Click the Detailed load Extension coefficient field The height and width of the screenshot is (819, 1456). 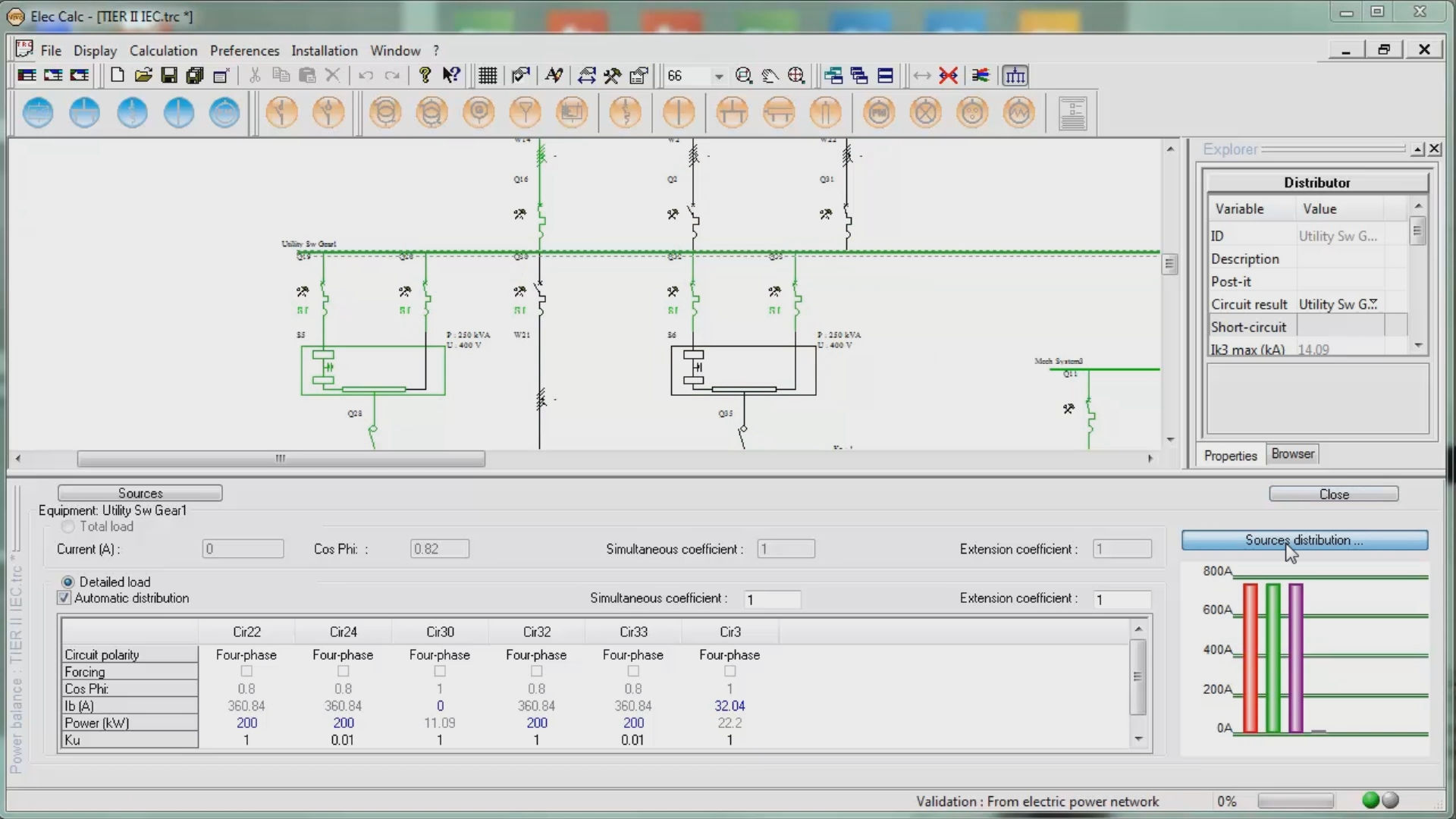[x=1122, y=599]
